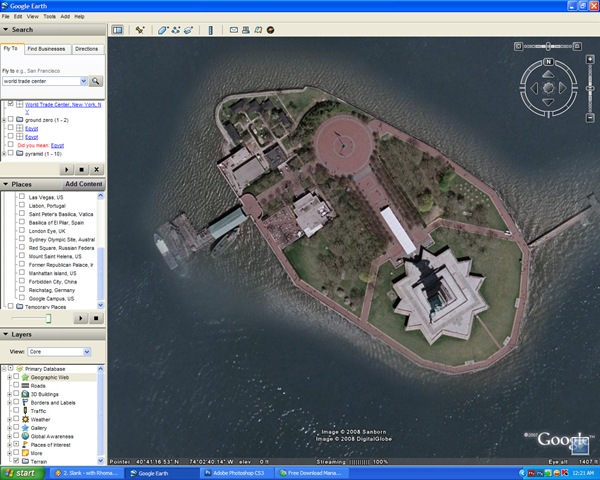Add an image overlay from the toolbar

click(x=189, y=30)
